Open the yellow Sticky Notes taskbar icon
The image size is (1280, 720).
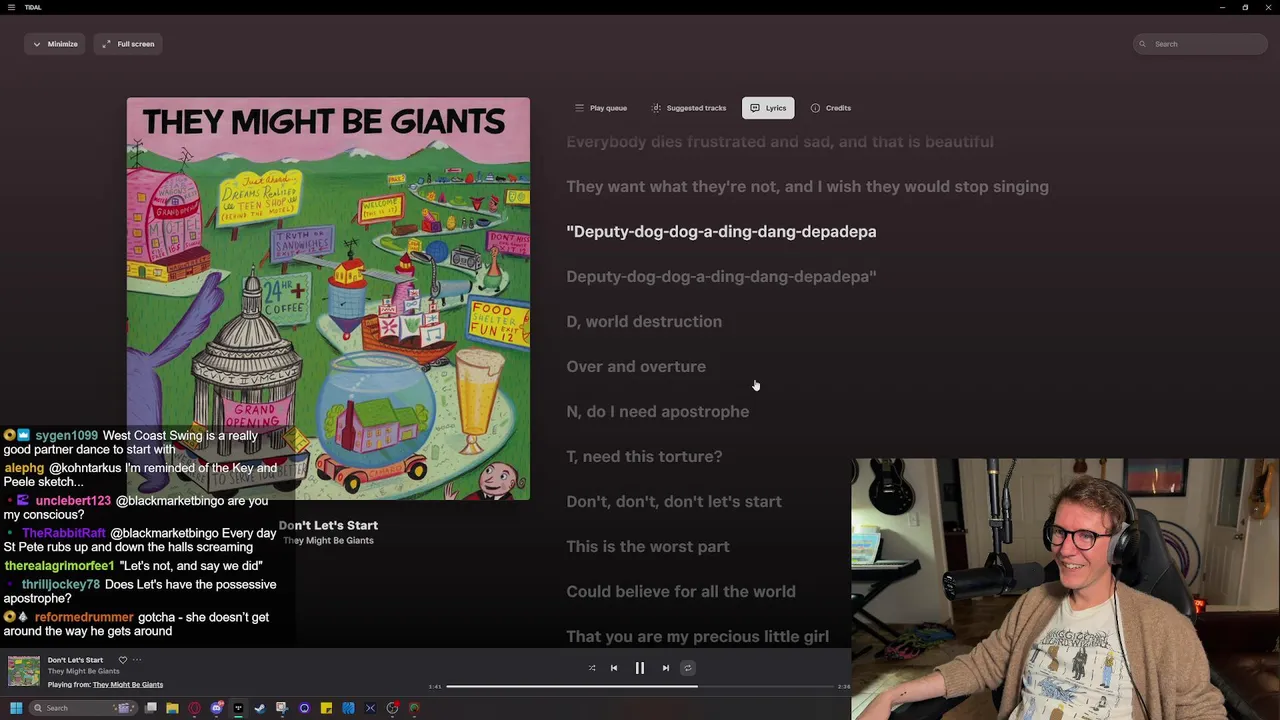[326, 708]
